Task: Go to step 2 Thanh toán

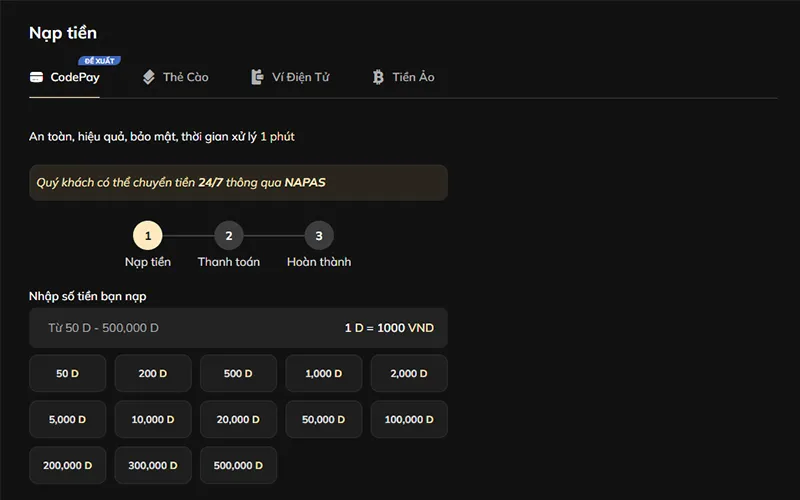Action: pyautogui.click(x=228, y=236)
